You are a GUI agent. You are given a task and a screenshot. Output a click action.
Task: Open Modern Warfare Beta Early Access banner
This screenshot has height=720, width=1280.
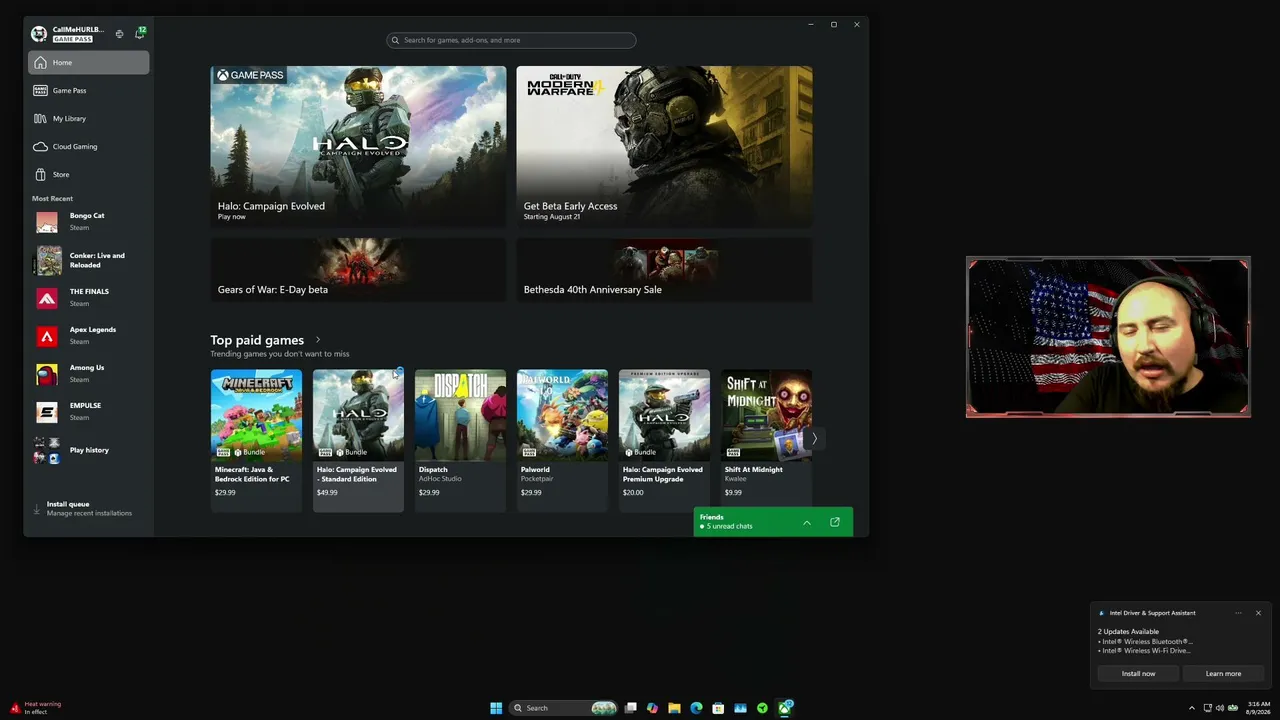pos(664,147)
